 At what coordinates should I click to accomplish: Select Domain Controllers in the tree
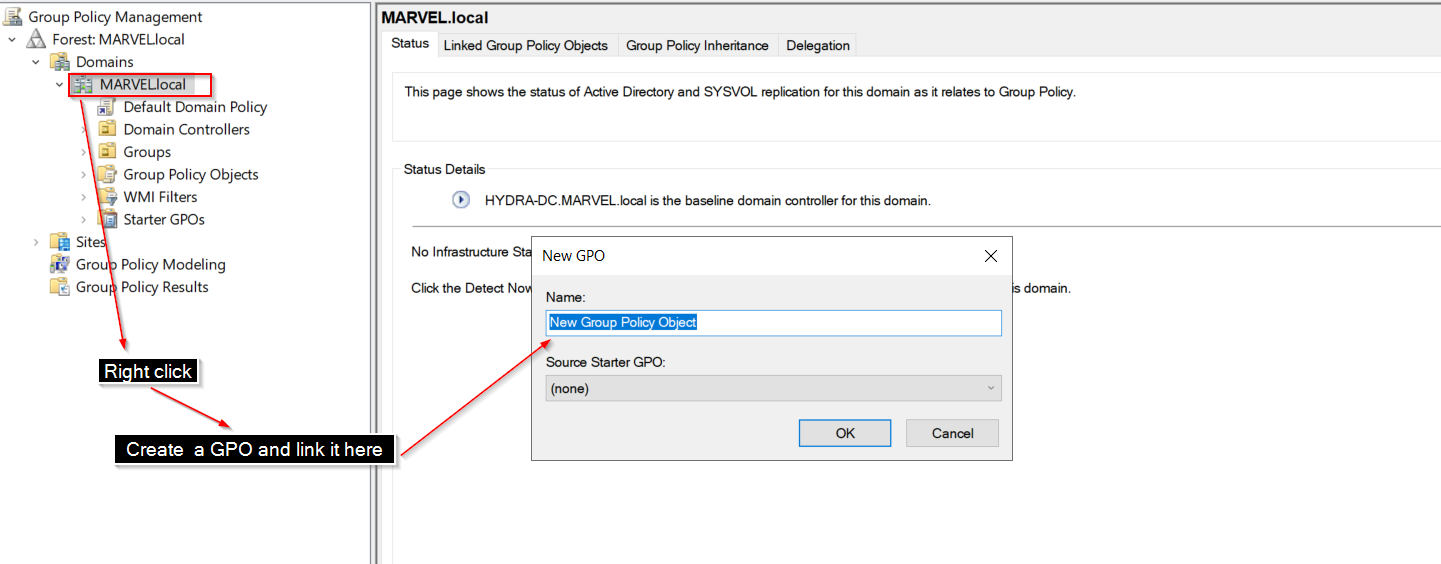(187, 129)
